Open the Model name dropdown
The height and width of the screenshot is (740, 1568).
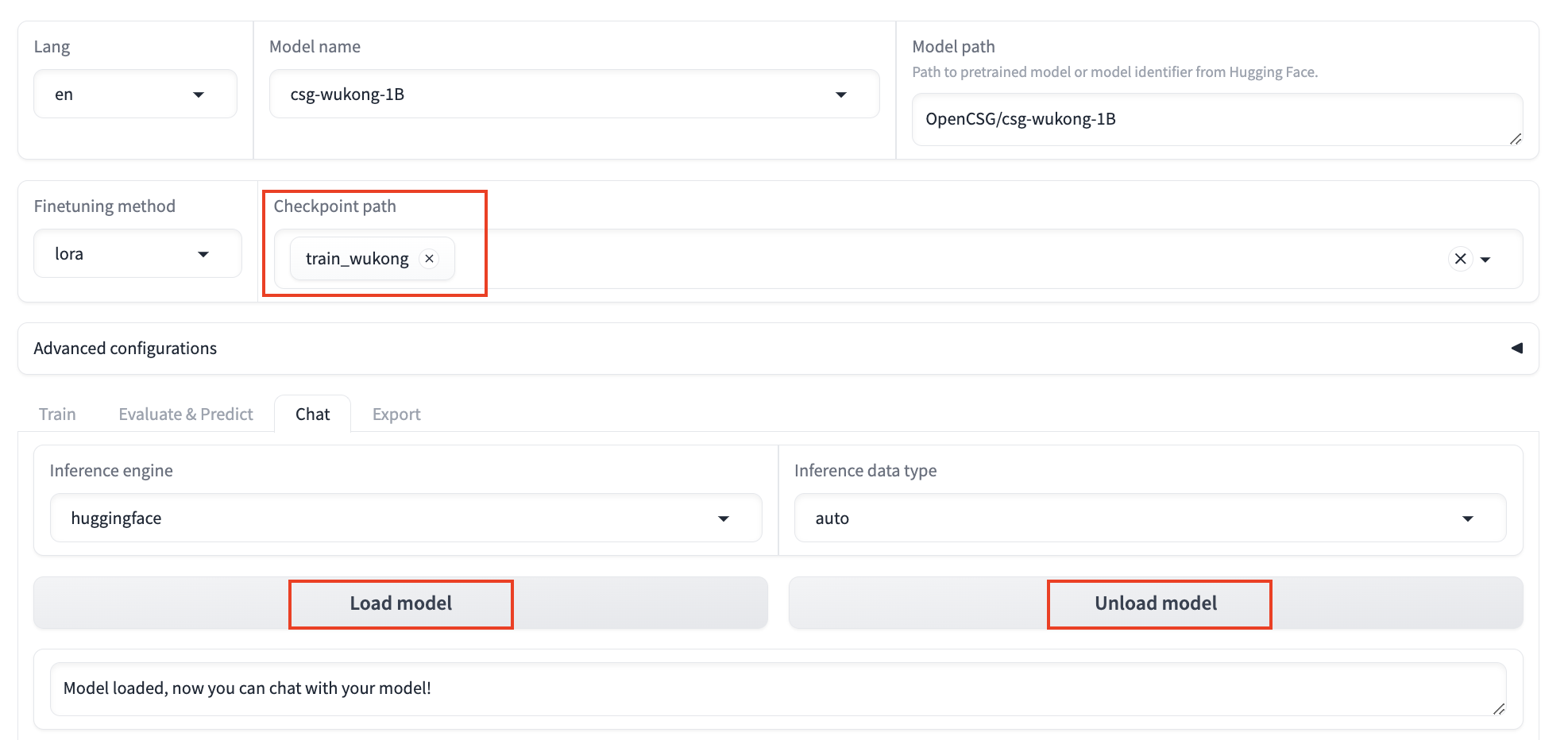(574, 94)
